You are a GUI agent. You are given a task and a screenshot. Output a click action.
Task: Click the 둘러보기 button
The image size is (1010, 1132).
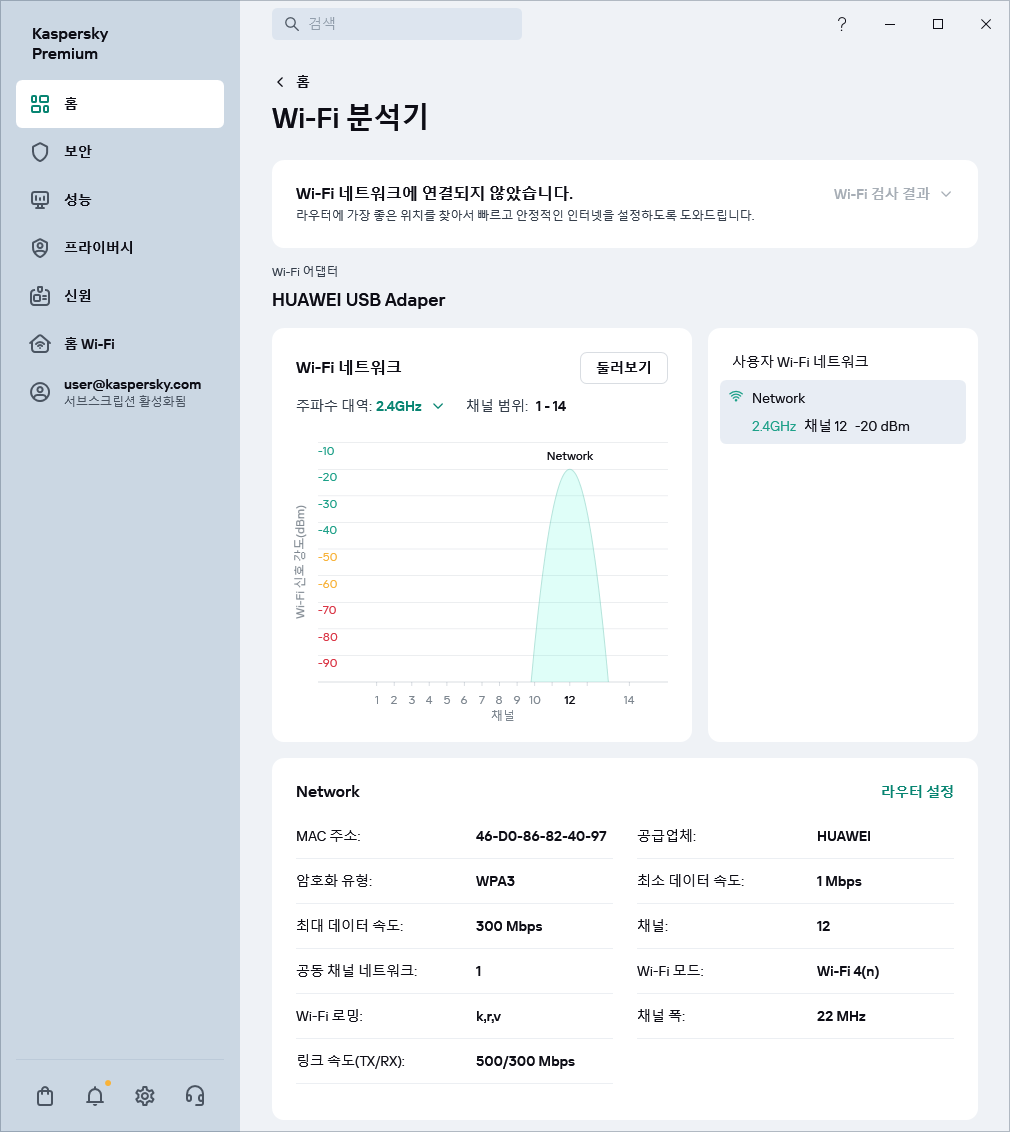pyautogui.click(x=623, y=368)
